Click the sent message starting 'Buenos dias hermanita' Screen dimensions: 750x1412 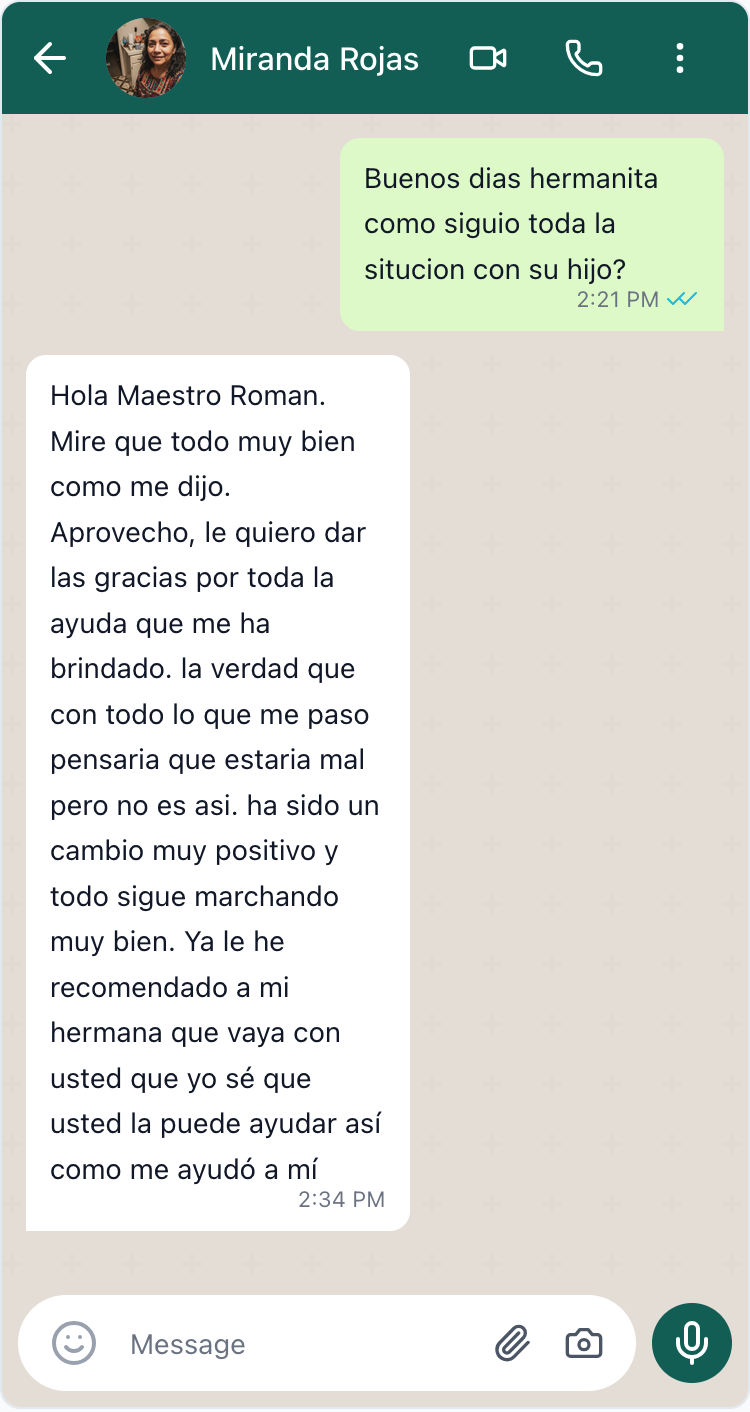[511, 180]
